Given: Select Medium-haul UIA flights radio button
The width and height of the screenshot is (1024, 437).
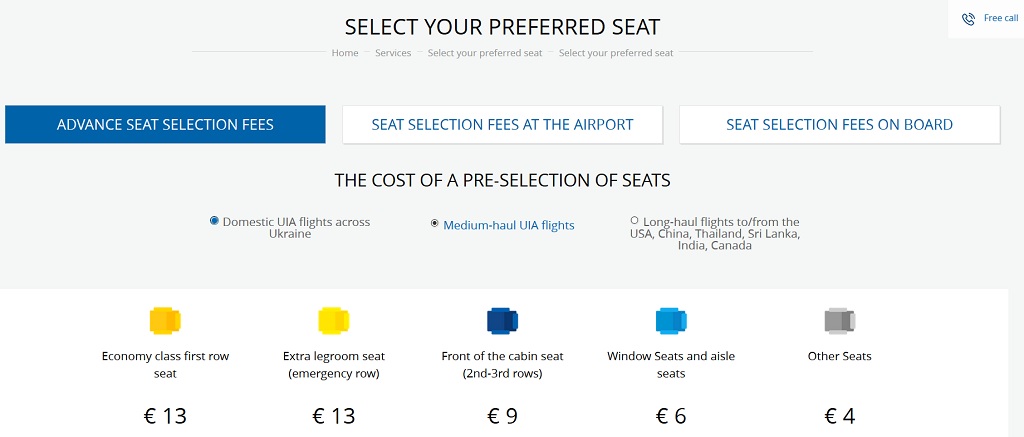Looking at the screenshot, I should [x=435, y=223].
